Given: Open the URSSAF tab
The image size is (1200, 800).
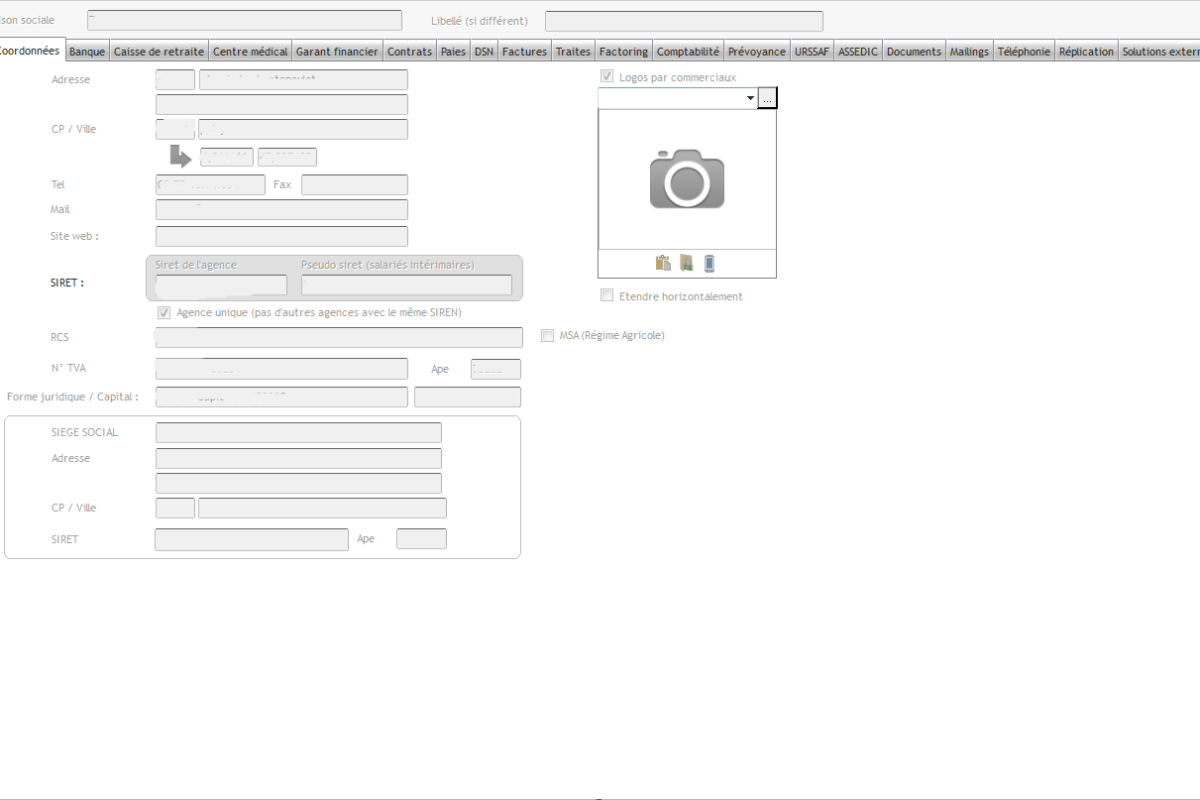Looking at the screenshot, I should [x=812, y=52].
